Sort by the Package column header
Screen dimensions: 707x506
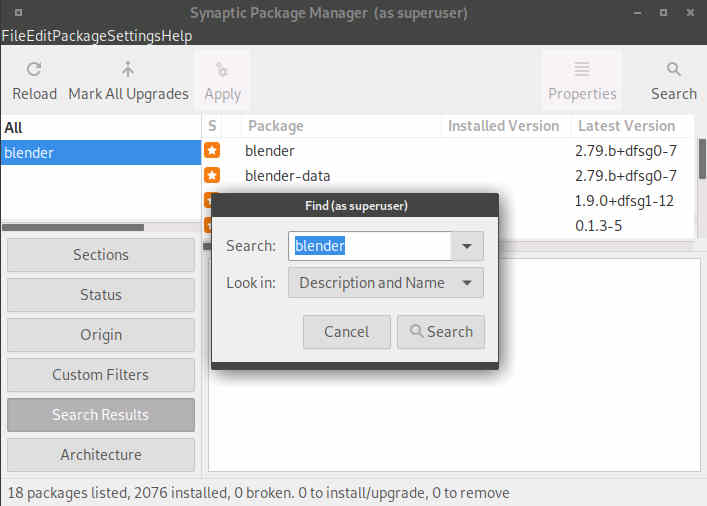pos(340,126)
